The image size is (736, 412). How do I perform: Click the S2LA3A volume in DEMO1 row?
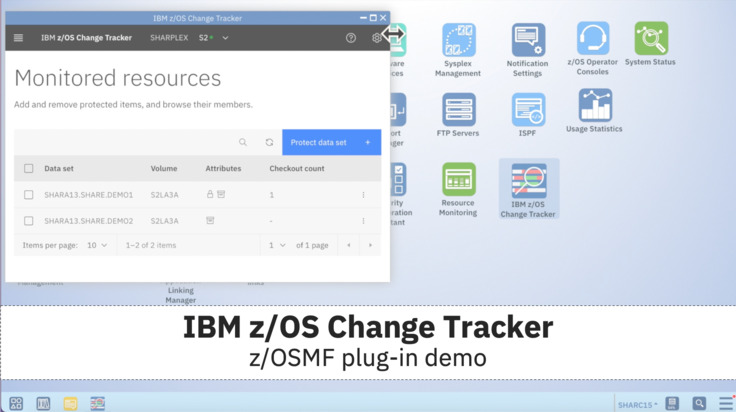164,195
